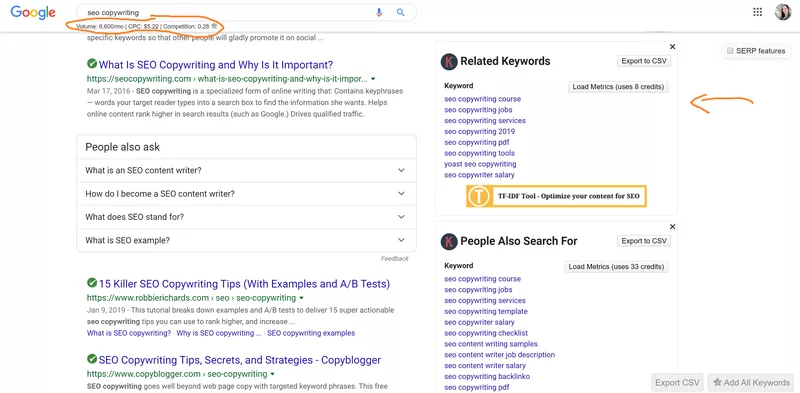Enable the SERP features checkbox
Viewport: 800px width, 393px height.
[x=730, y=51]
